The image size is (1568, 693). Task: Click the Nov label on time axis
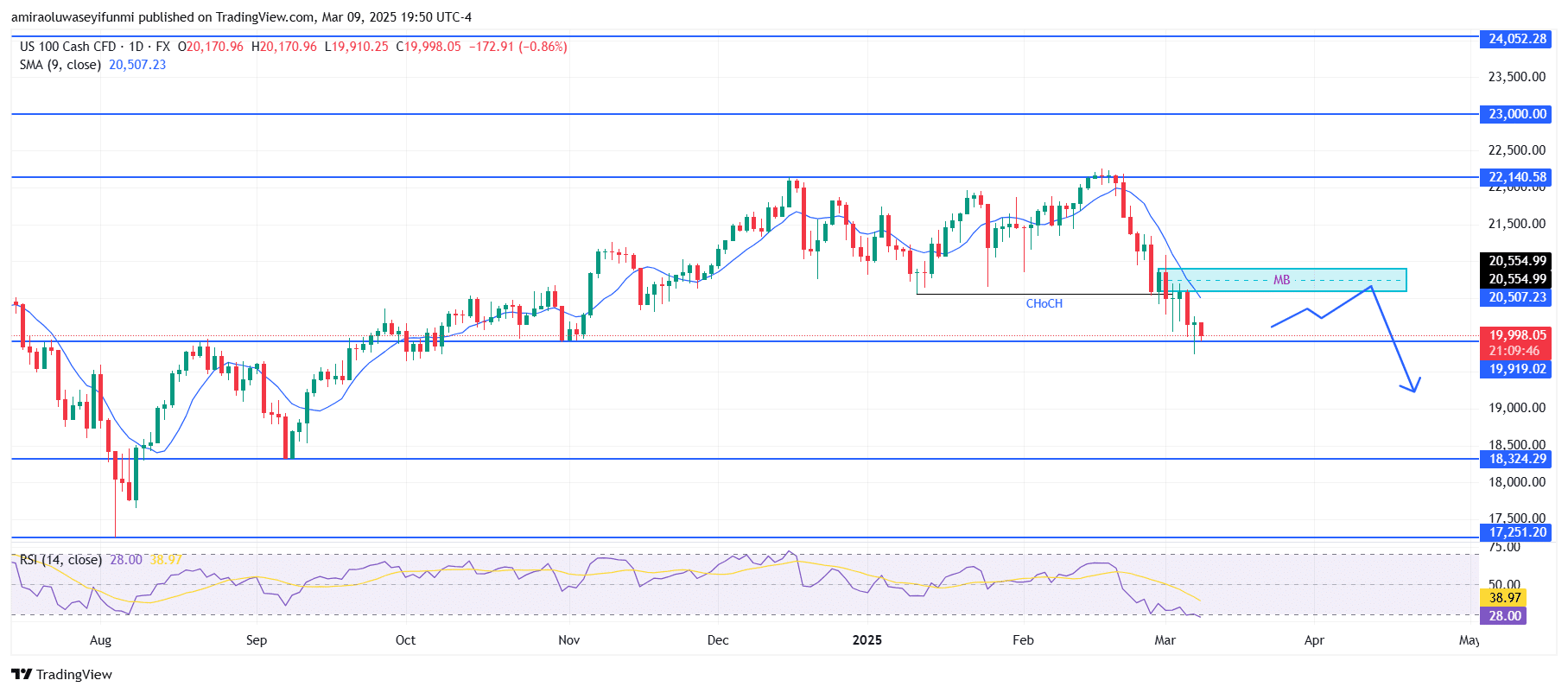pyautogui.click(x=568, y=640)
